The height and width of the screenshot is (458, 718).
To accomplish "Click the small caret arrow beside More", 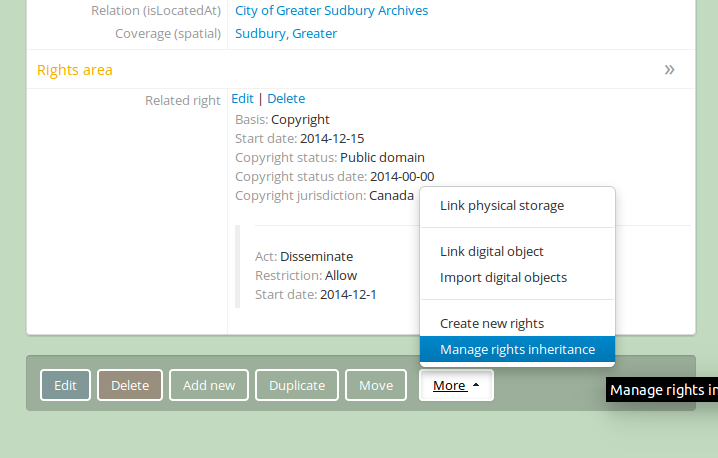I will [x=476, y=385].
